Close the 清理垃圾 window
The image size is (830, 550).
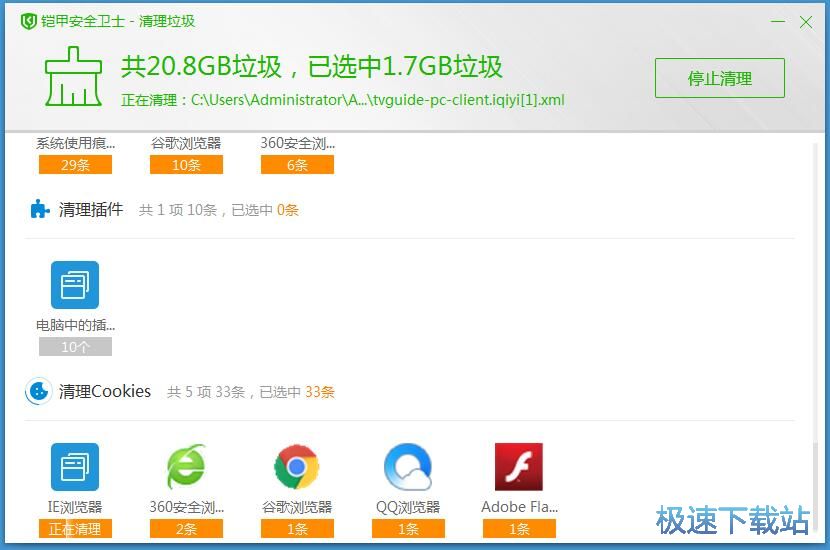(x=806, y=22)
